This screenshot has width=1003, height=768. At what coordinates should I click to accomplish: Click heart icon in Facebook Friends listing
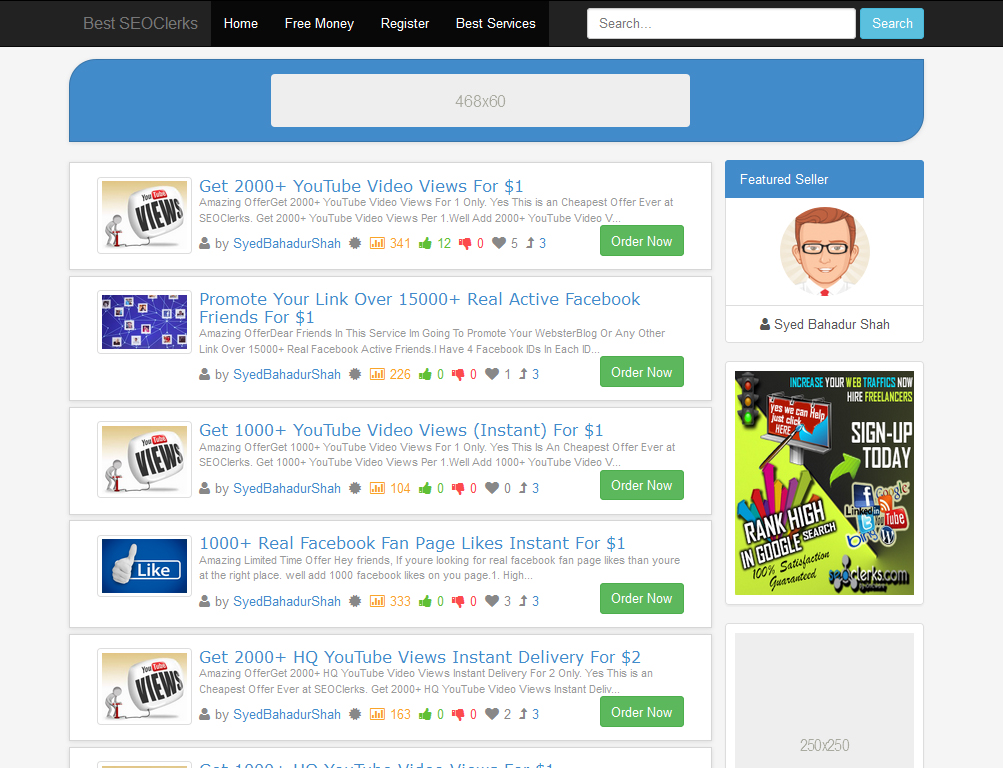click(492, 374)
